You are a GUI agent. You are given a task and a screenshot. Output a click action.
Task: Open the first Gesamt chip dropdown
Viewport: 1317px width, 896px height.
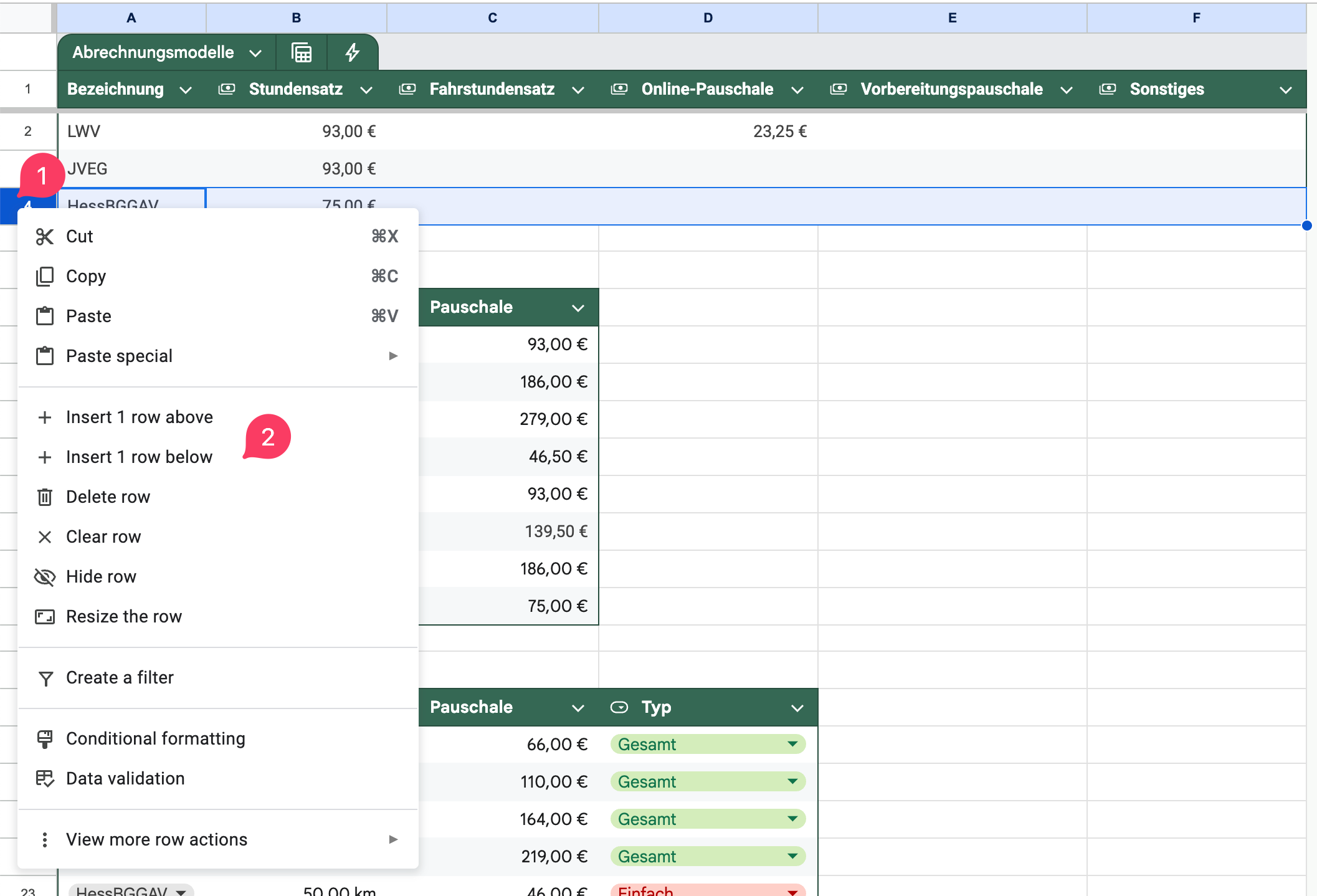tap(792, 744)
